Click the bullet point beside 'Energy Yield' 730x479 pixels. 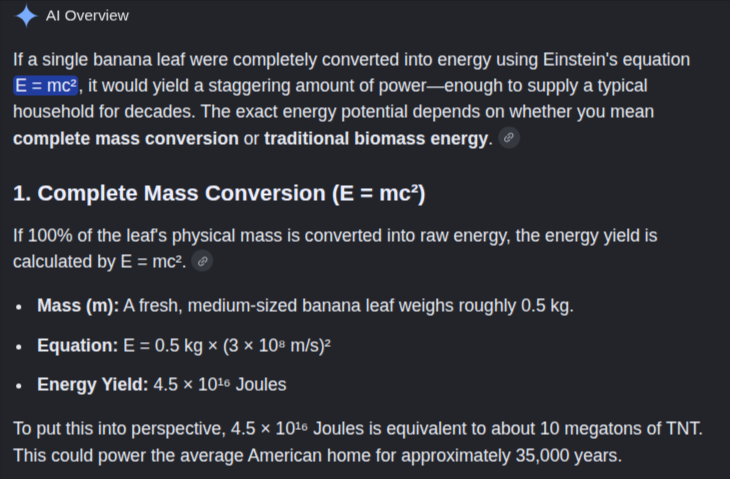(x=19, y=386)
